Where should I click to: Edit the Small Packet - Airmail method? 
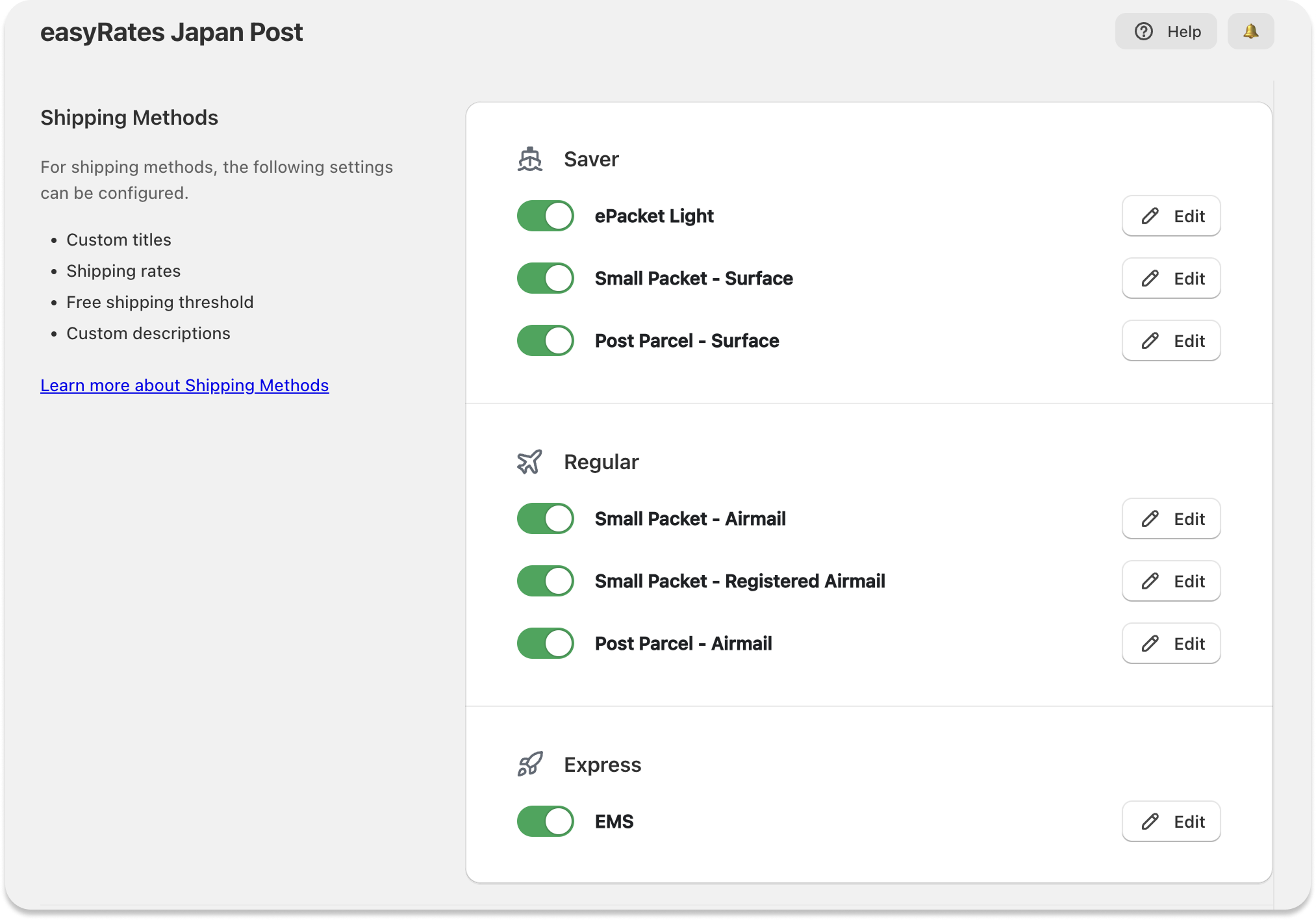tap(1171, 518)
